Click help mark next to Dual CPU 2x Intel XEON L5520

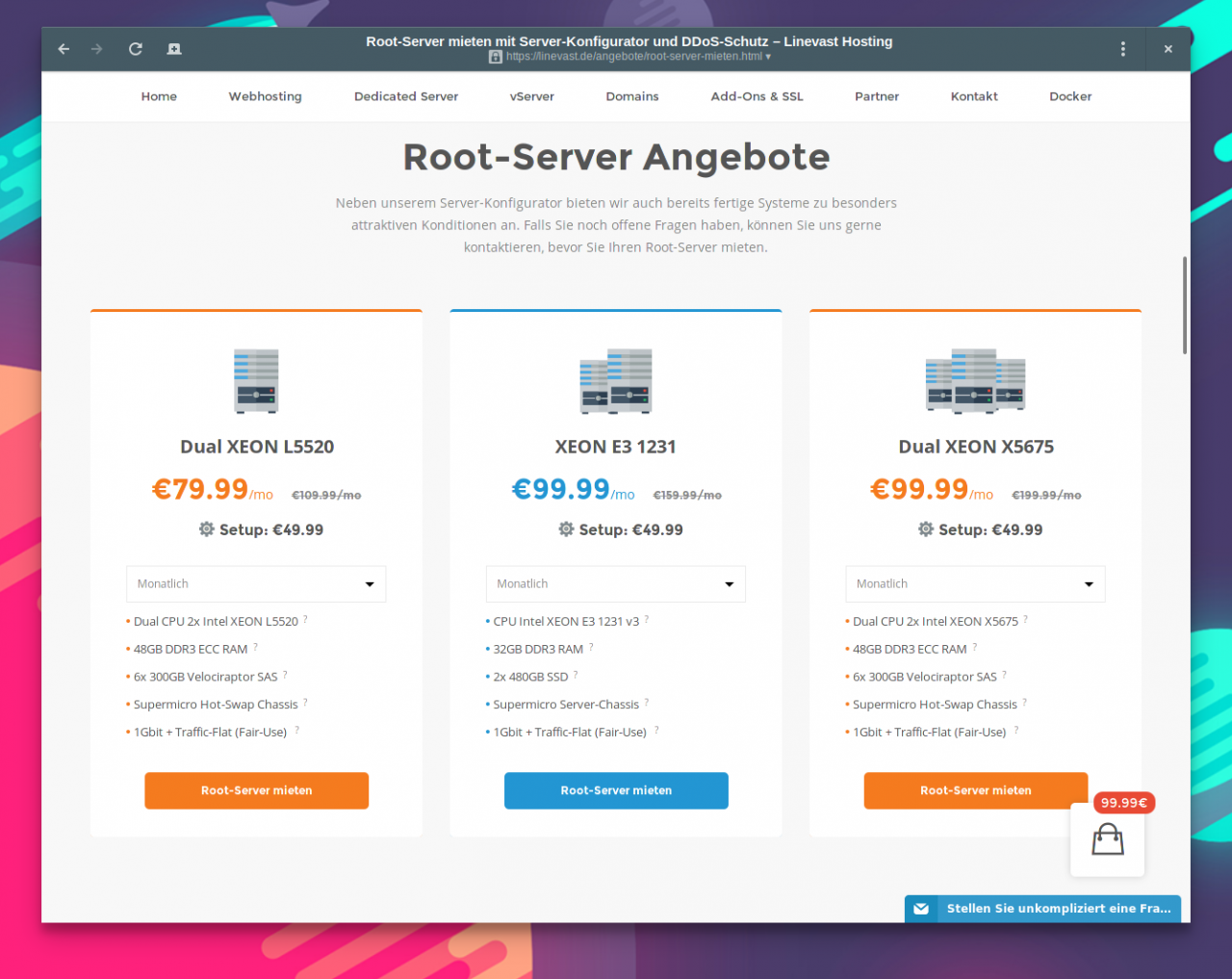306,619
